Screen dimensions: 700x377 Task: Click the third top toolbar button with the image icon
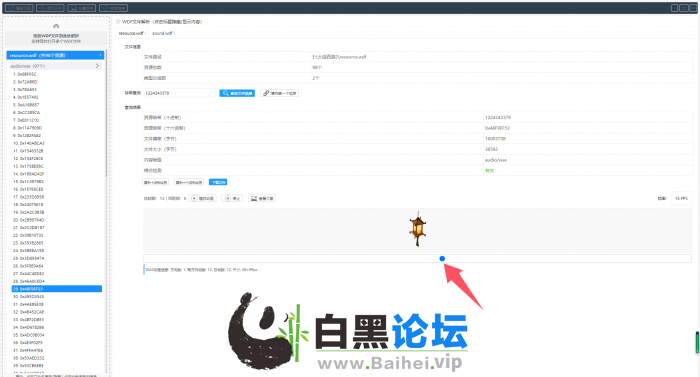(82, 8)
